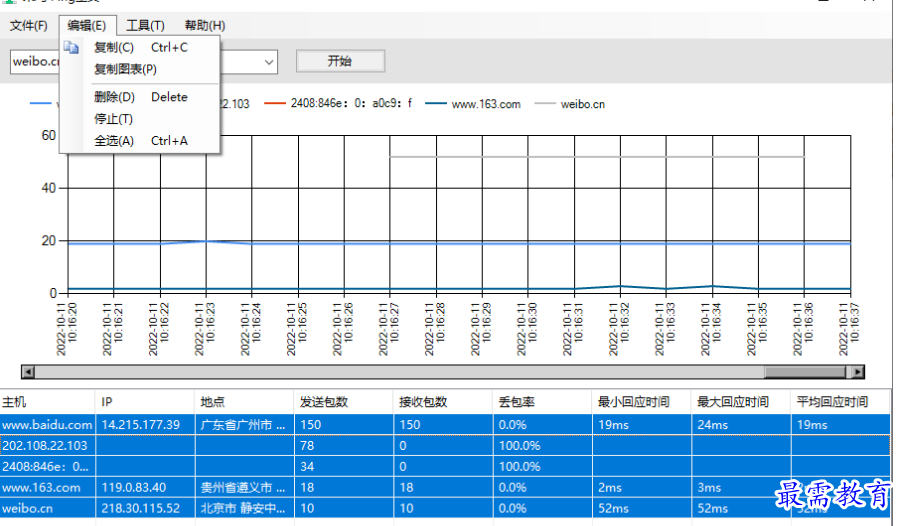Click the sent packets cell 34
899x526 pixels.
coord(344,466)
